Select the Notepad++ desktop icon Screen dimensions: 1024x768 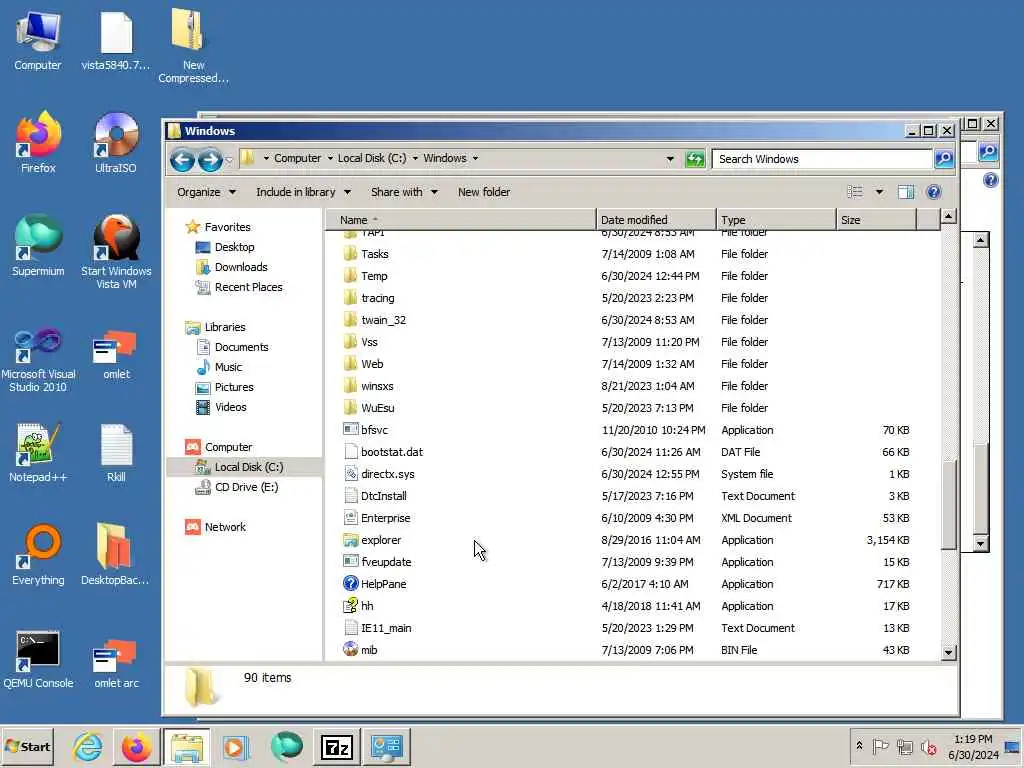coord(38,453)
